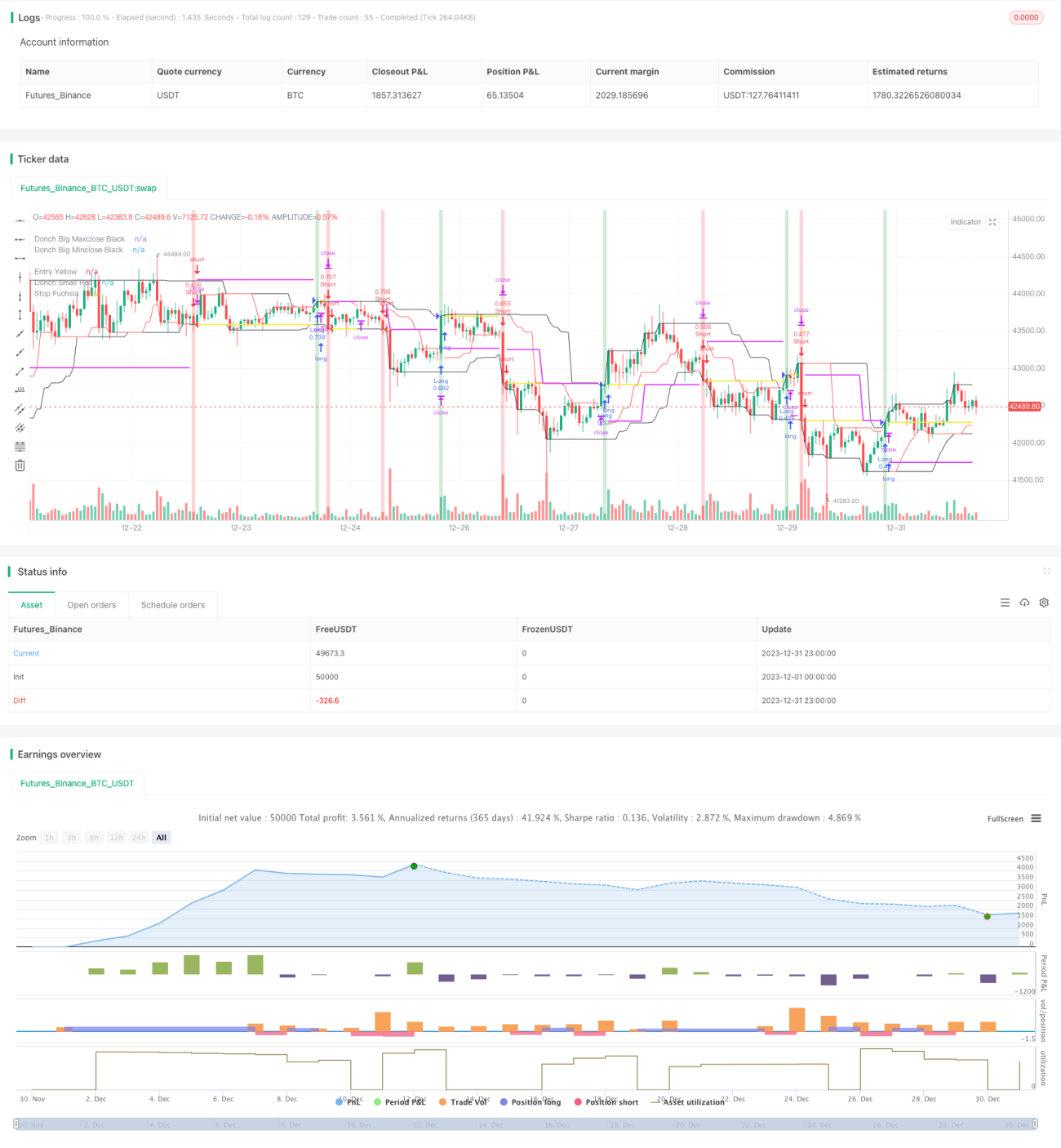Delete drawings with the trash icon
The width and height of the screenshot is (1061, 1148).
20,465
